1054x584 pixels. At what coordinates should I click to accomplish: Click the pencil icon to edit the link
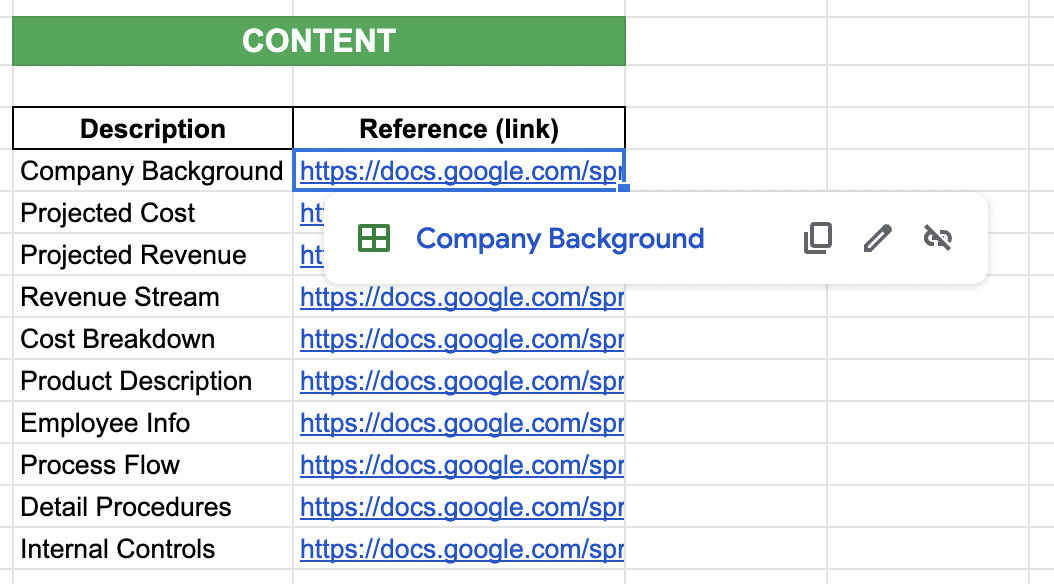pyautogui.click(x=877, y=238)
